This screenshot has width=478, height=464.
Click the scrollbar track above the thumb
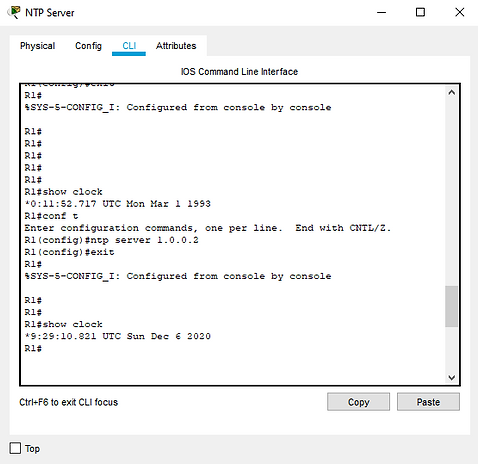pos(452,193)
